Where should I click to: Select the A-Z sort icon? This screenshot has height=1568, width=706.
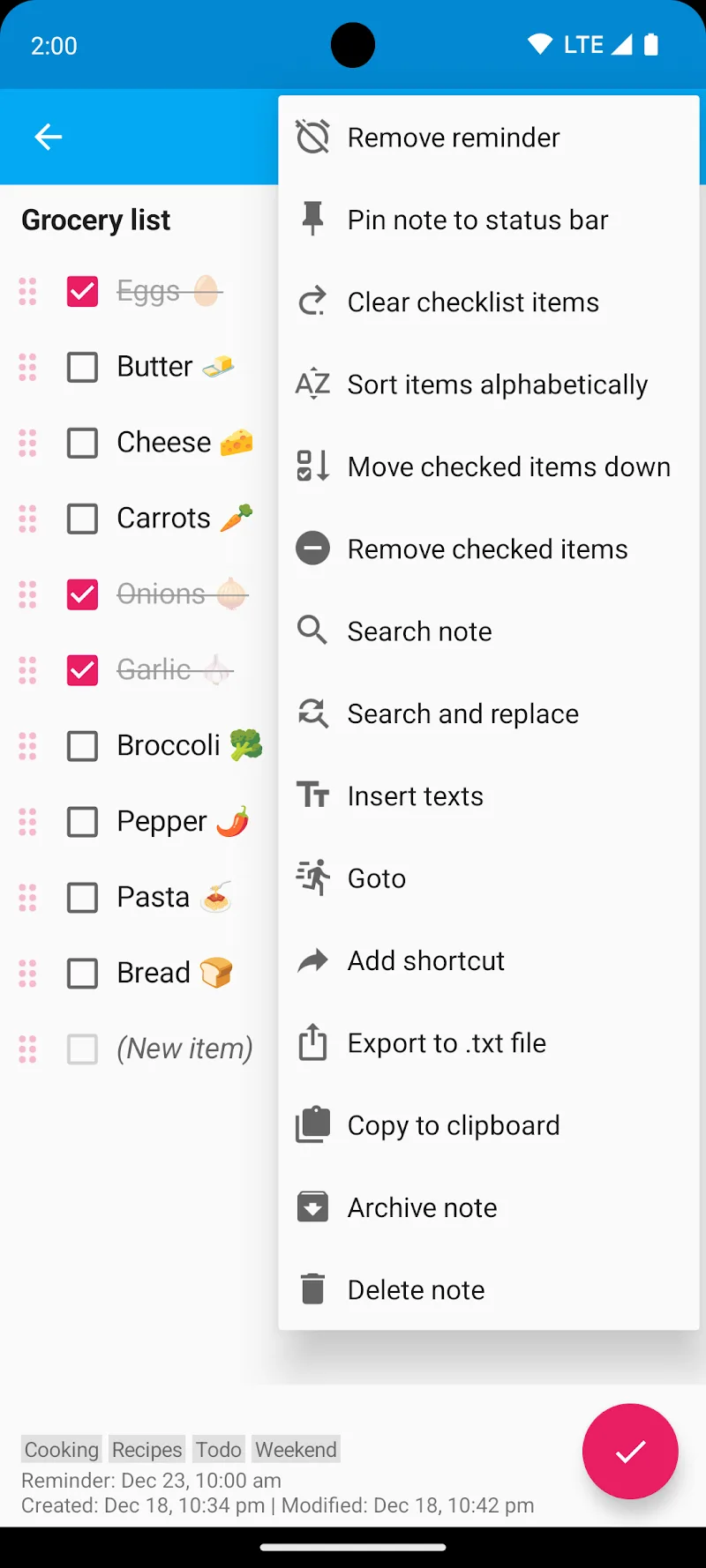(312, 384)
